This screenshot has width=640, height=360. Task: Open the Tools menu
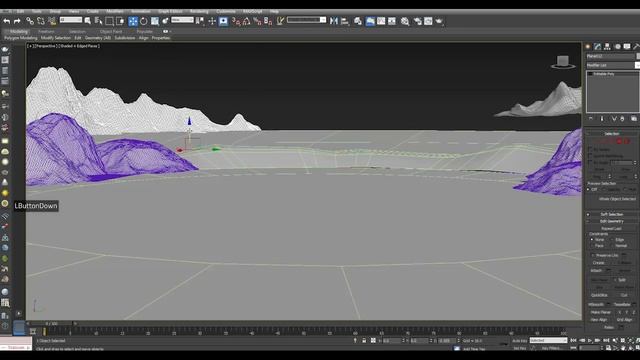36,11
